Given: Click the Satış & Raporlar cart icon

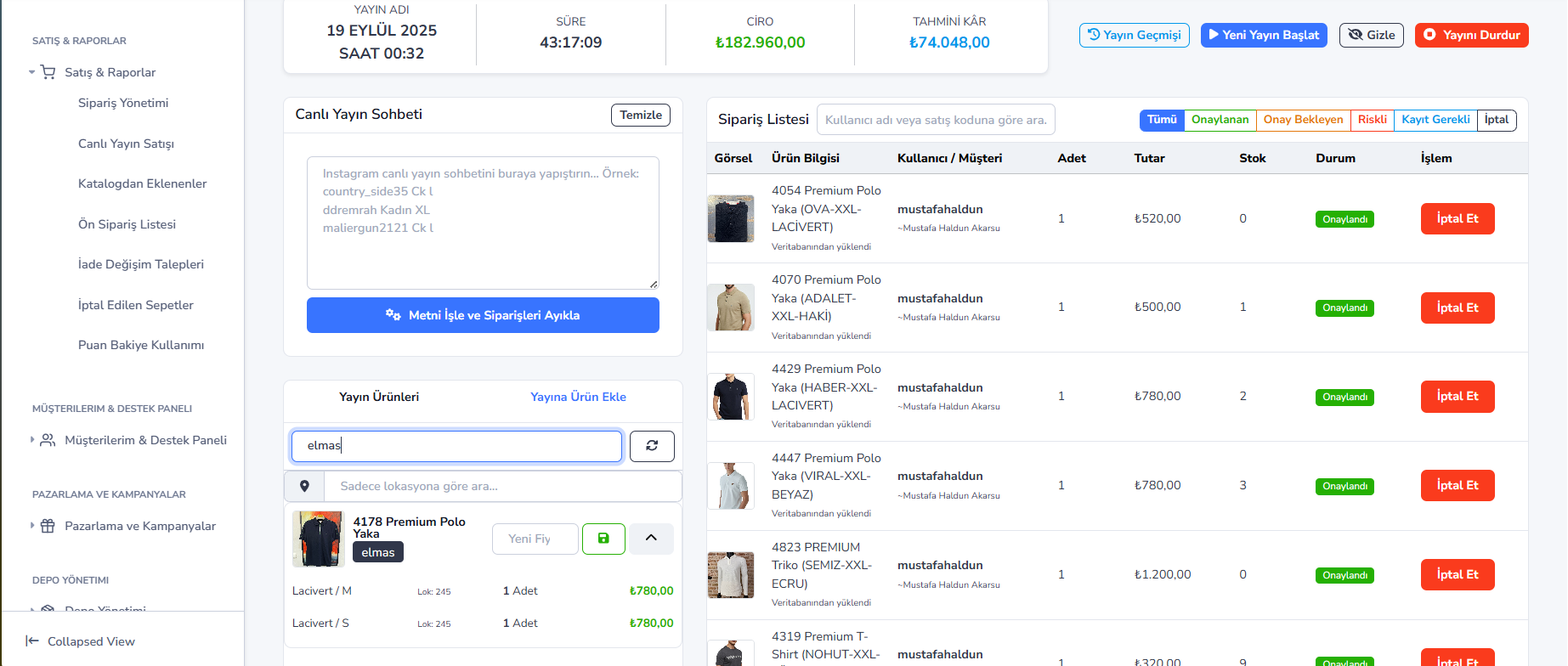Looking at the screenshot, I should [48, 72].
